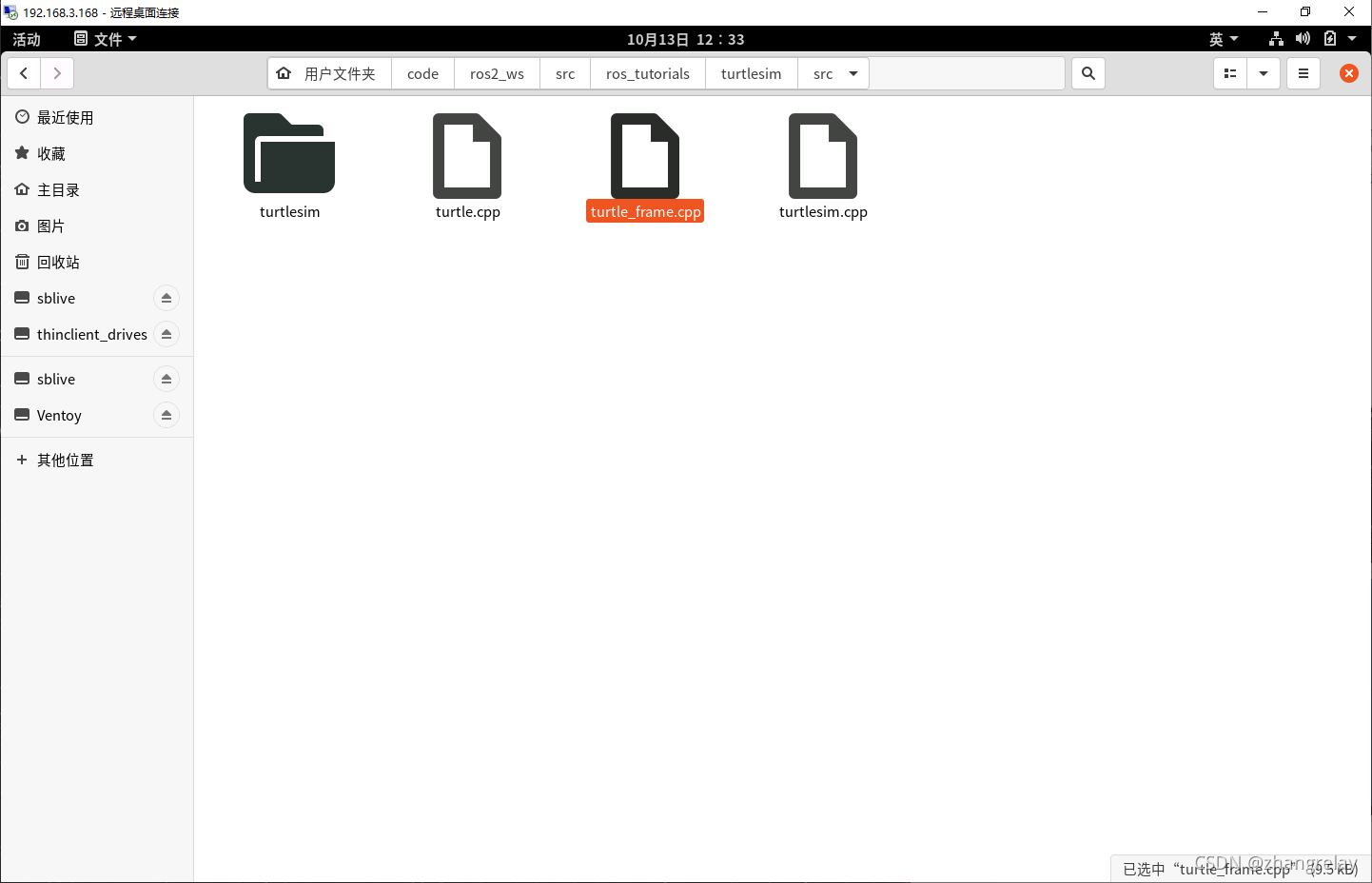Eject the Ventoy drive
Viewport: 1372px width, 883px height.
point(167,415)
